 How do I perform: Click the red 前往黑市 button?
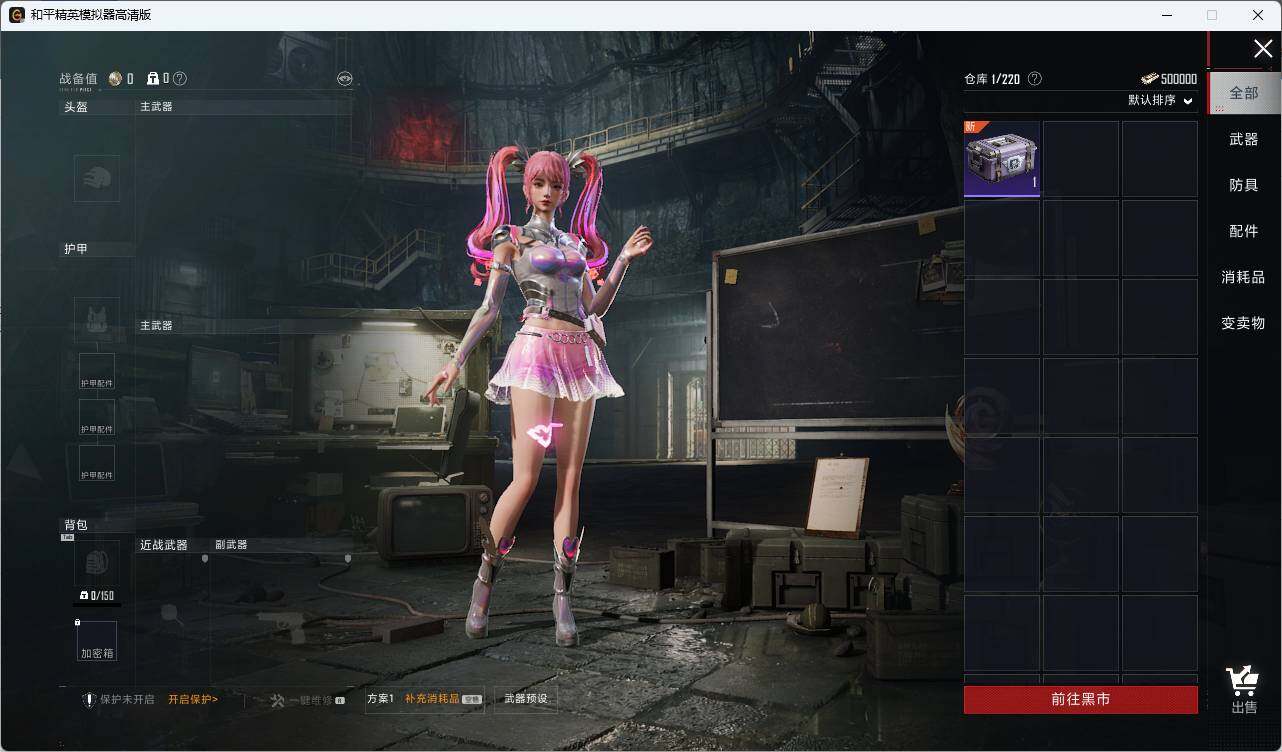[x=1081, y=700]
